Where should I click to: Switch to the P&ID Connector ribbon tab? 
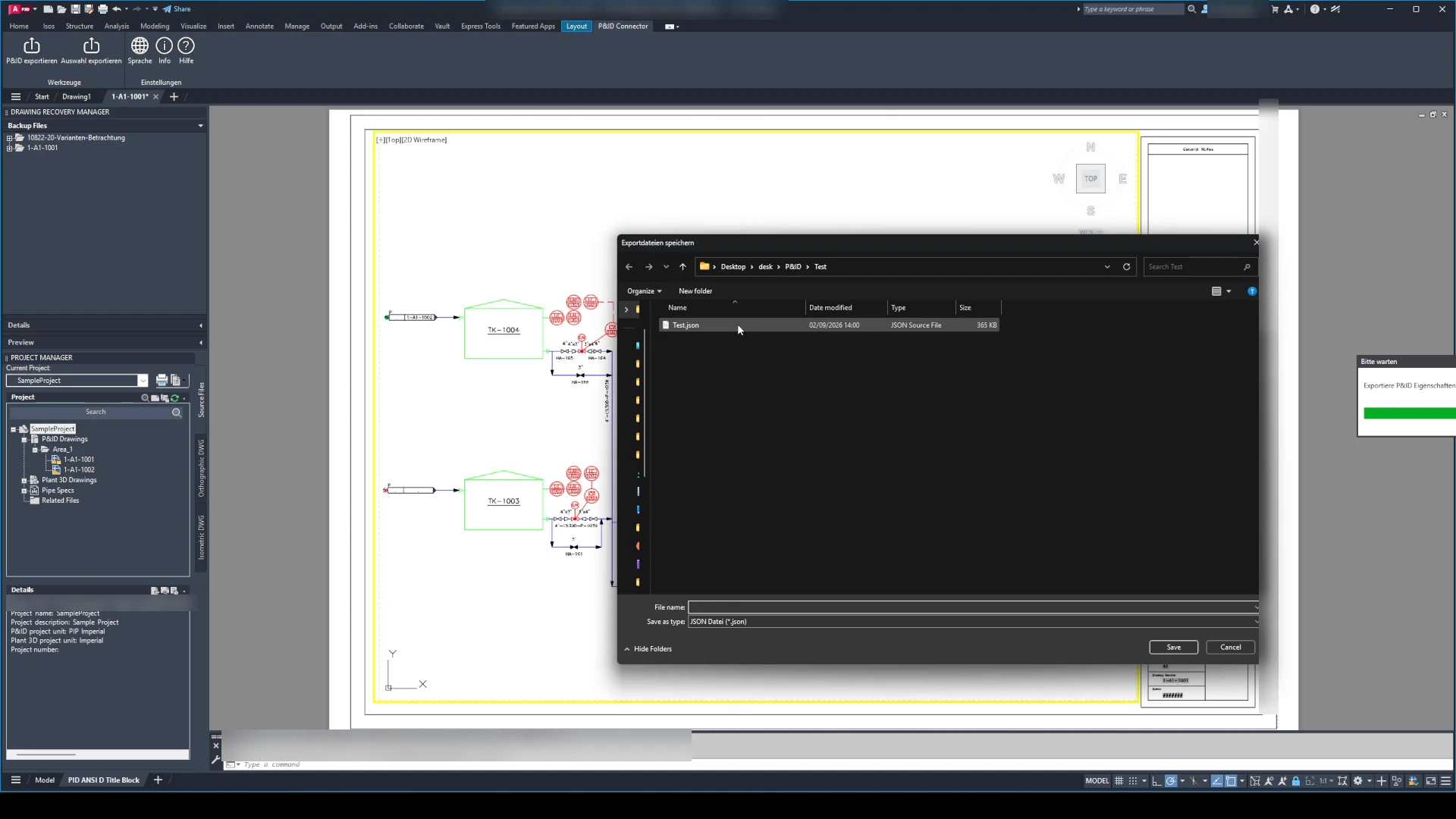click(623, 27)
